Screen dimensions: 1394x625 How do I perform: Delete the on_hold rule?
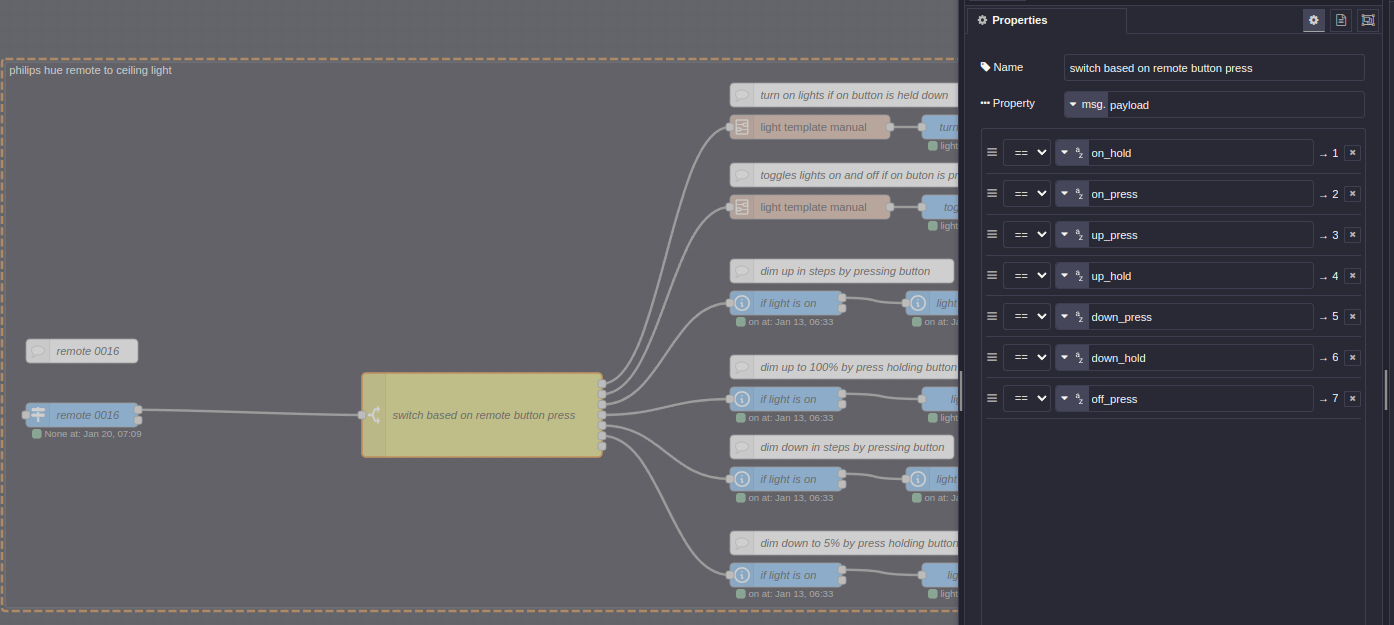coord(1352,153)
